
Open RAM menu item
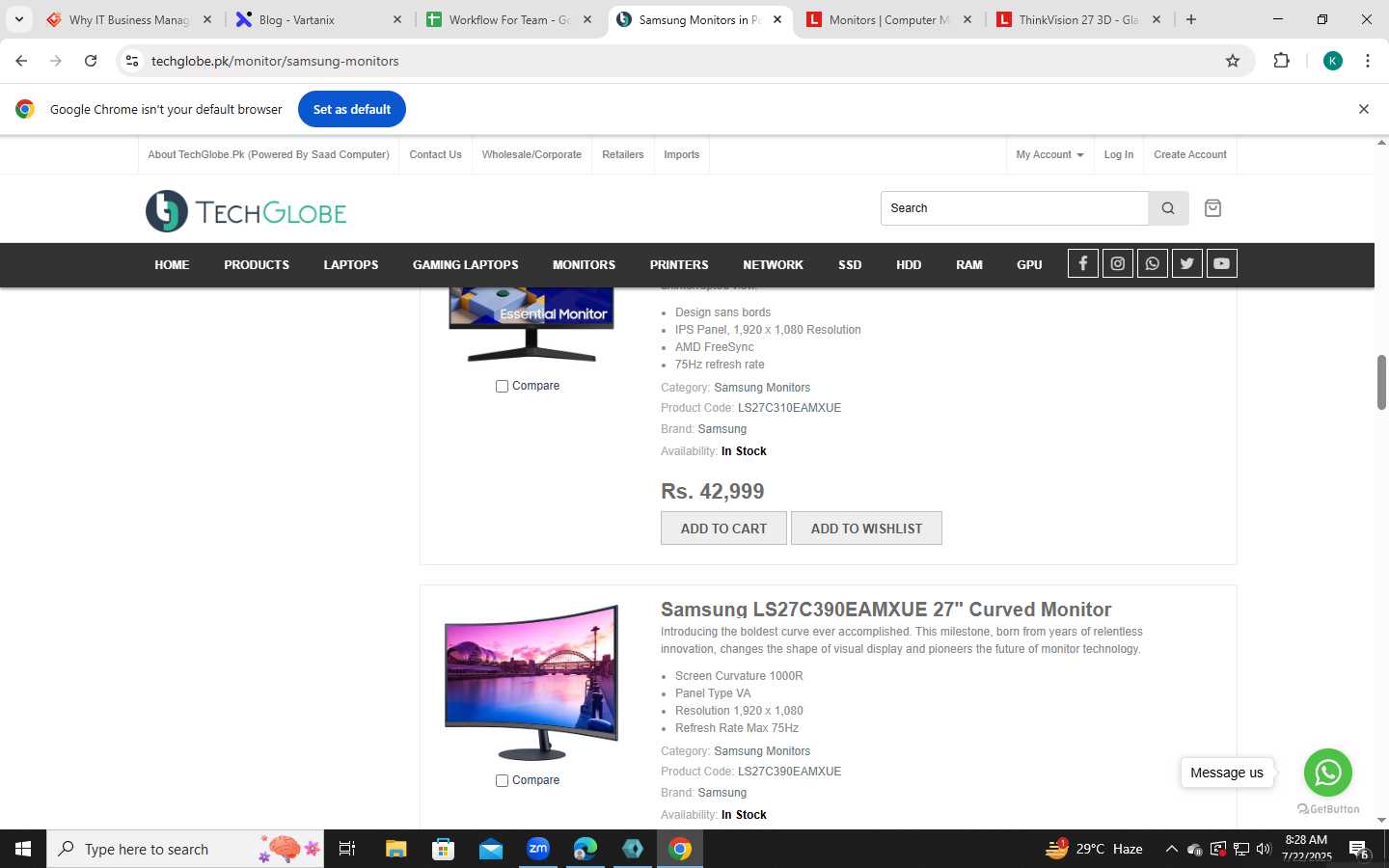(x=969, y=264)
